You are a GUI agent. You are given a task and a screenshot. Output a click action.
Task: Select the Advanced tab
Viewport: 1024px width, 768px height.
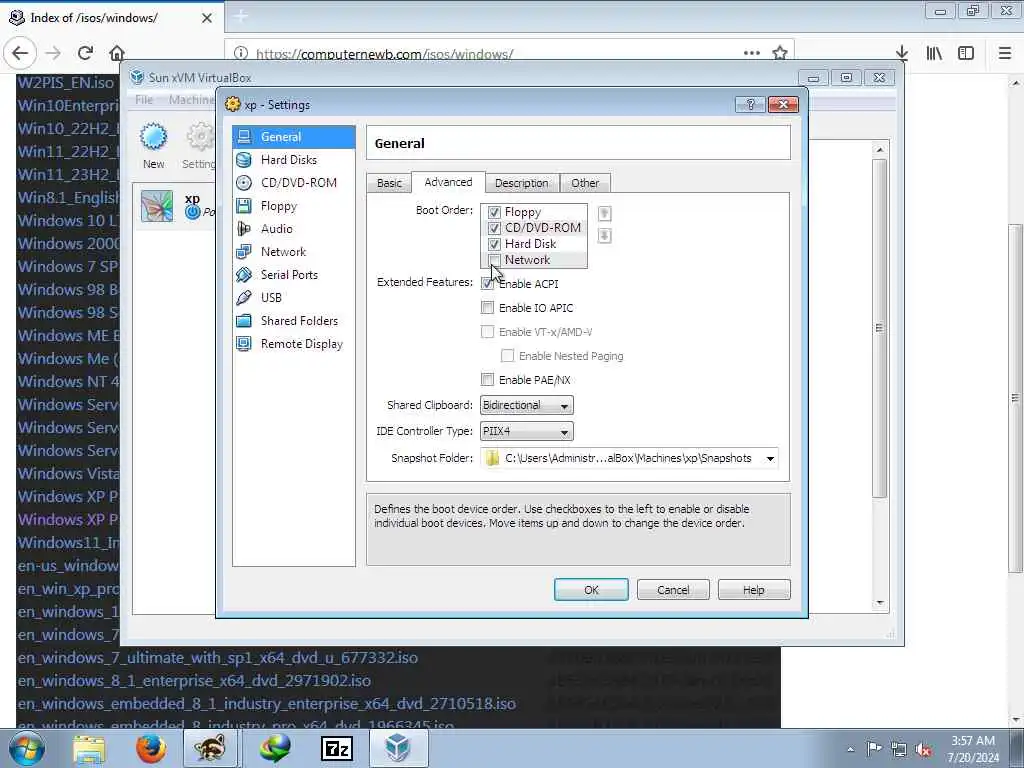pyautogui.click(x=448, y=182)
